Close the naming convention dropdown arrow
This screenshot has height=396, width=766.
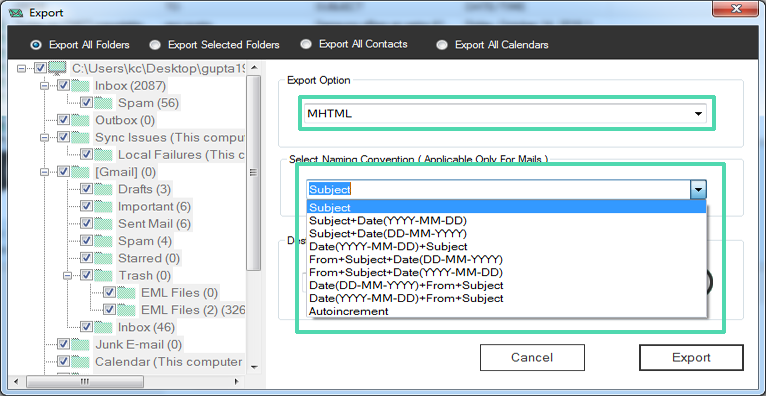698,189
